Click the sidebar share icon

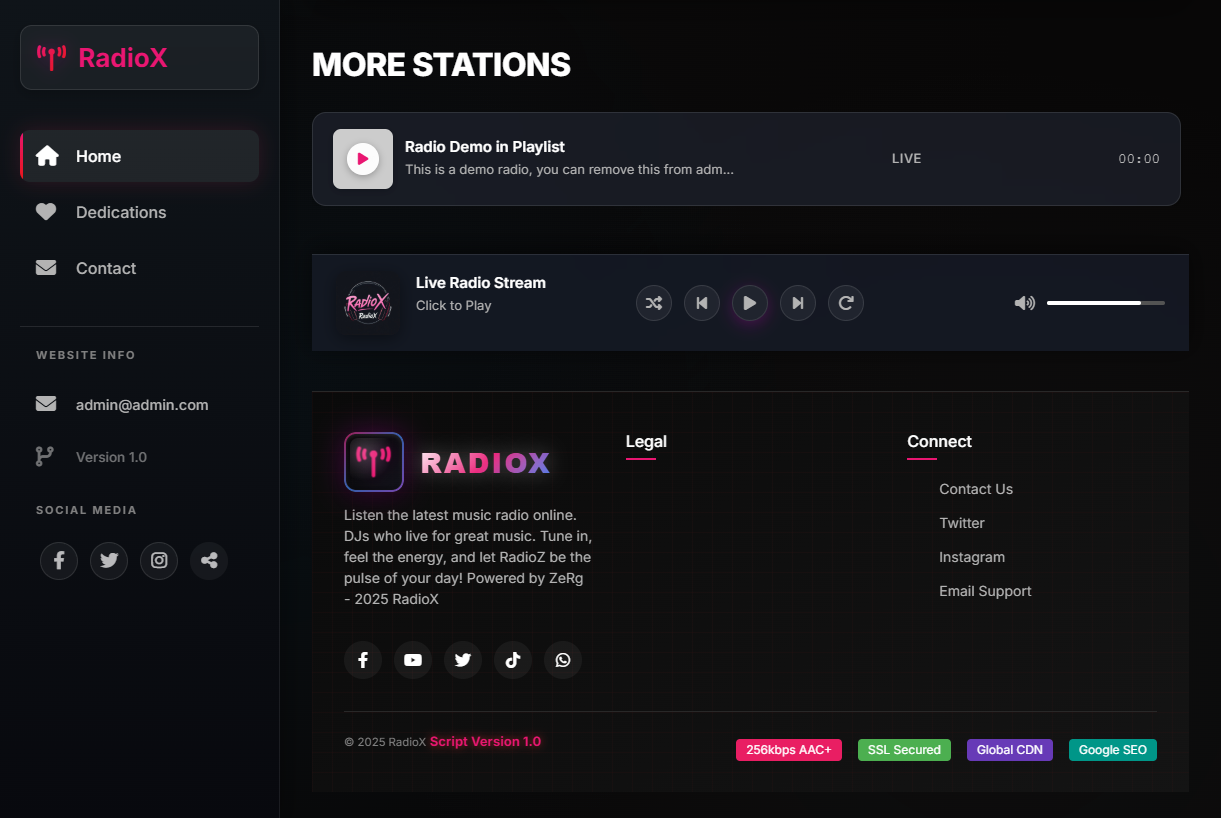[209, 561]
